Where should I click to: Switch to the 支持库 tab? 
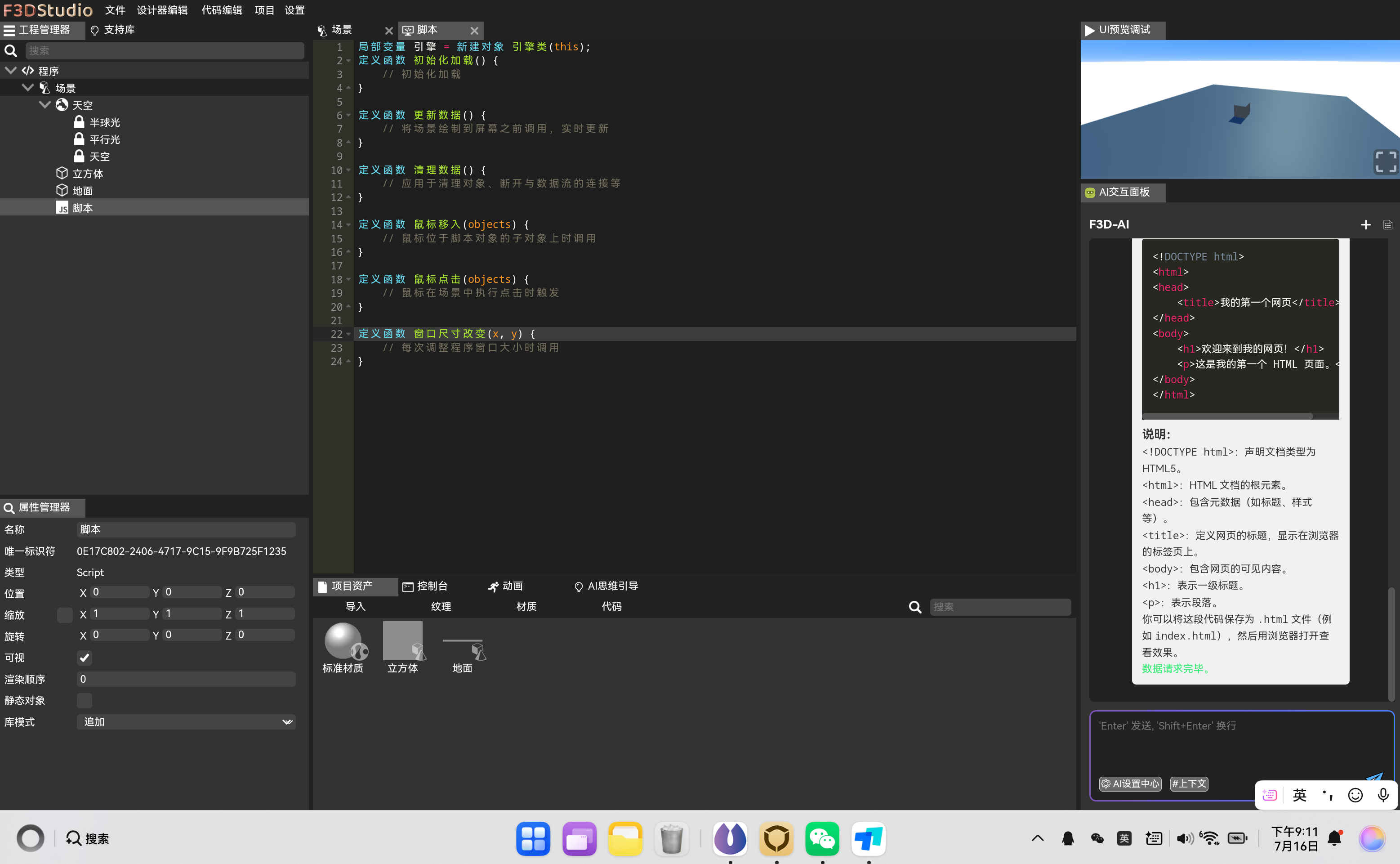(x=113, y=30)
